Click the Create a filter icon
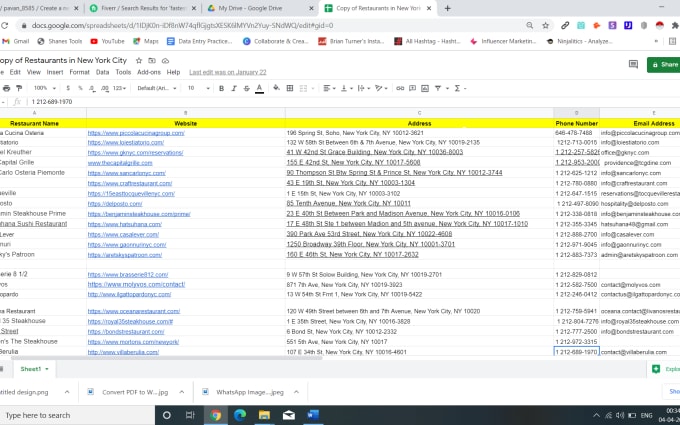Image resolution: width=680 pixels, height=425 pixels. (438, 88)
